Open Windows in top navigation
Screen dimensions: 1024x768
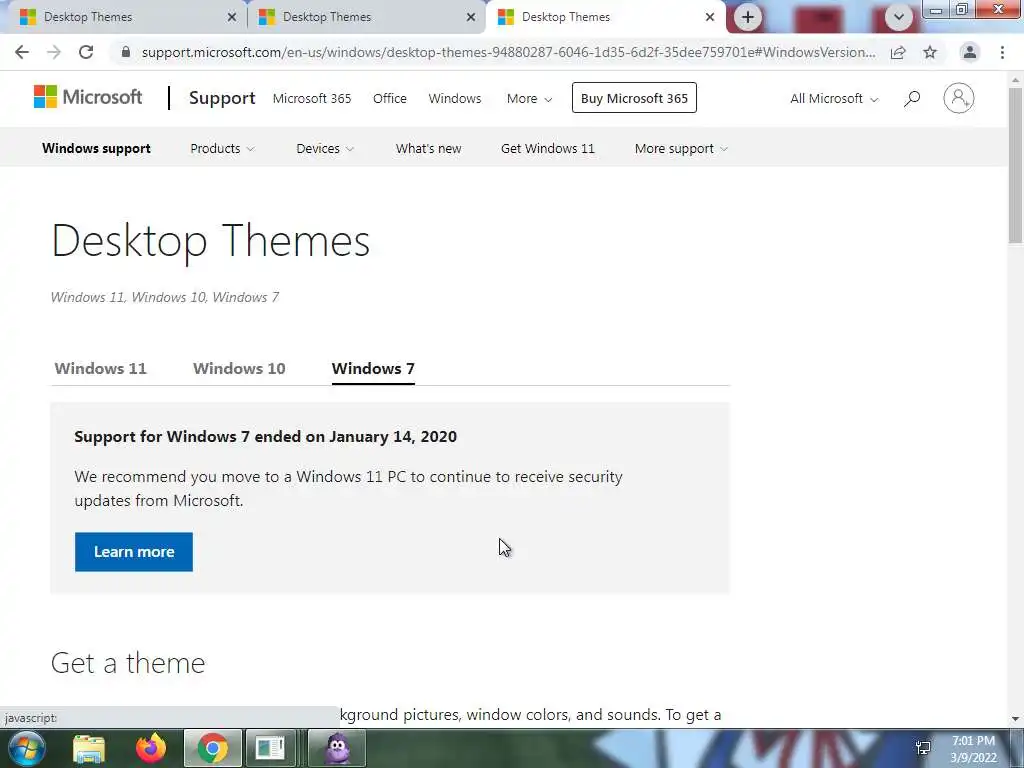click(455, 99)
